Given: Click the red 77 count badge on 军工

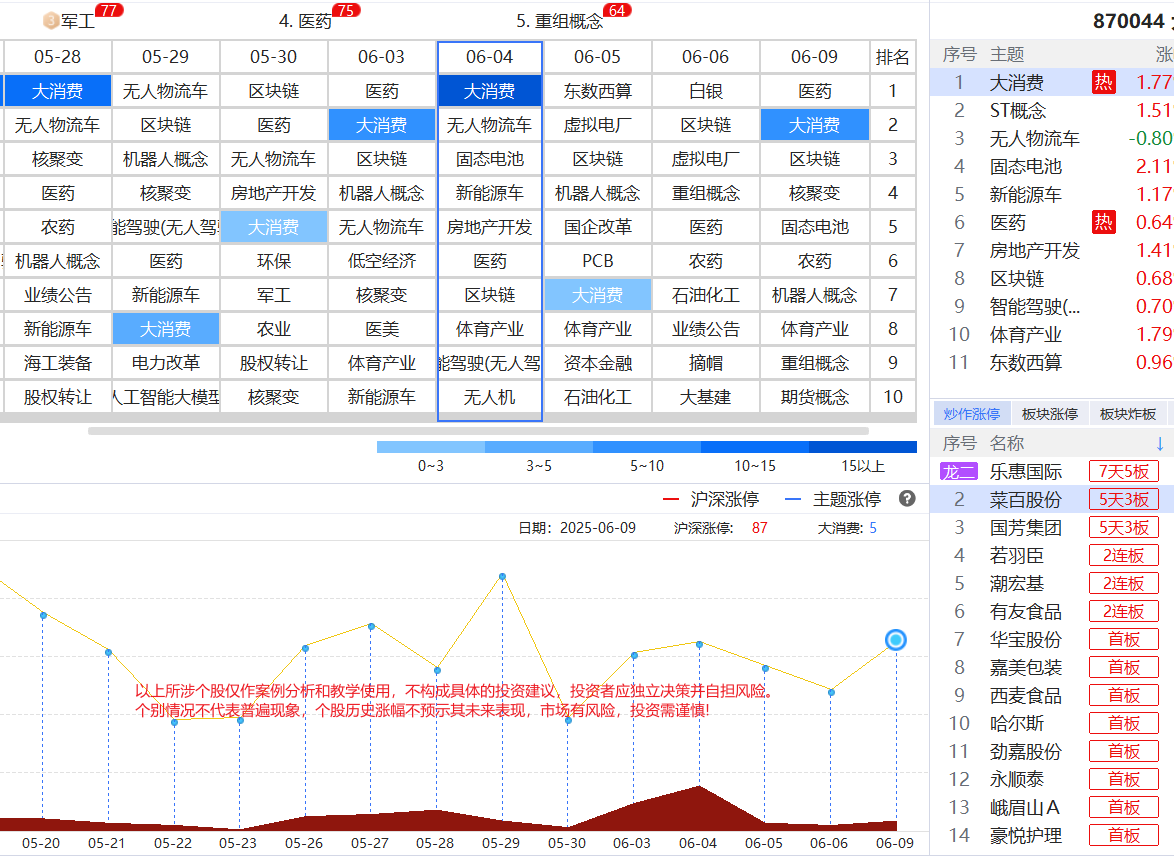Looking at the screenshot, I should click(109, 10).
